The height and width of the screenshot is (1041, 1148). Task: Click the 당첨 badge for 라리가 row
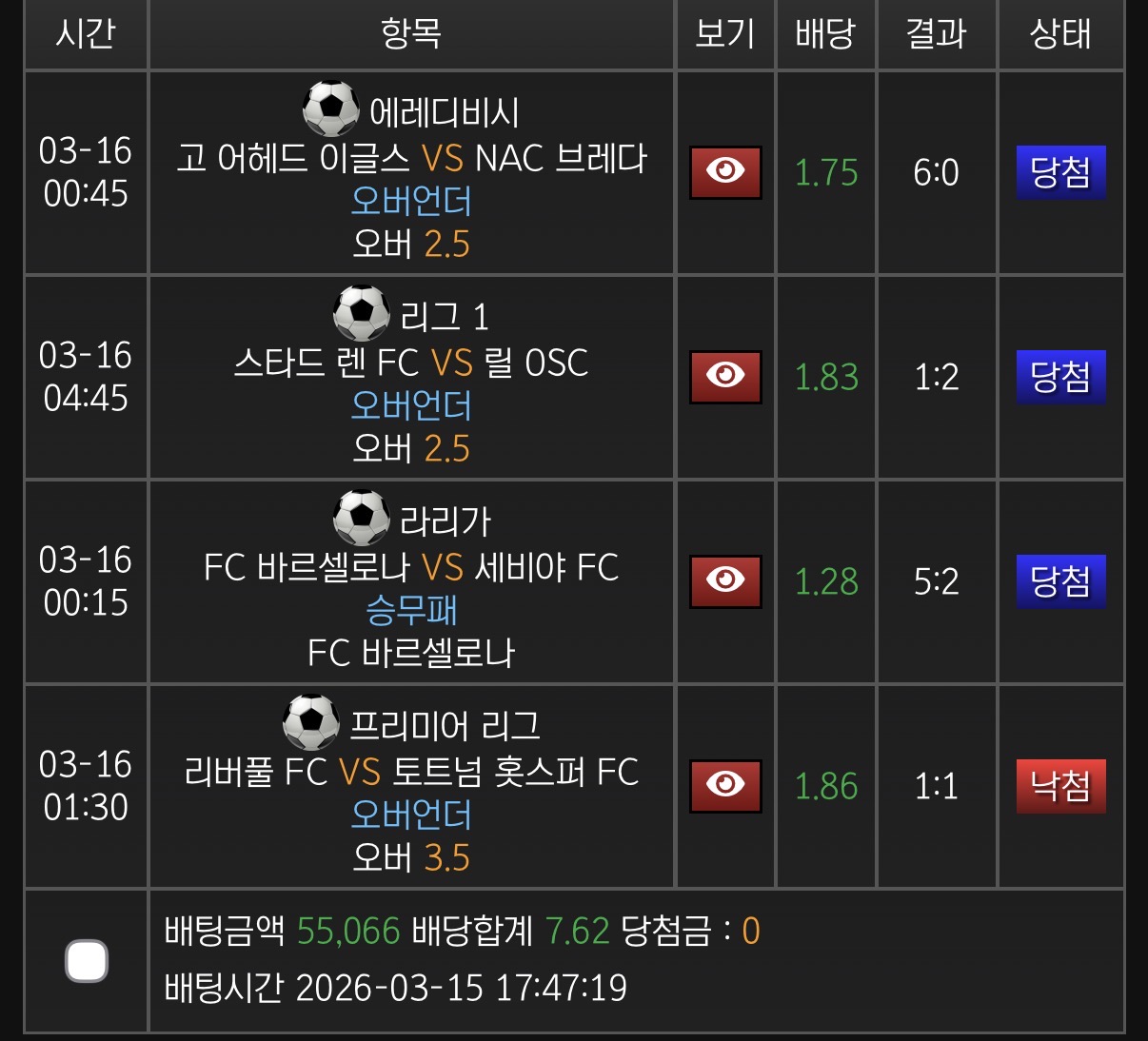[x=1060, y=581]
